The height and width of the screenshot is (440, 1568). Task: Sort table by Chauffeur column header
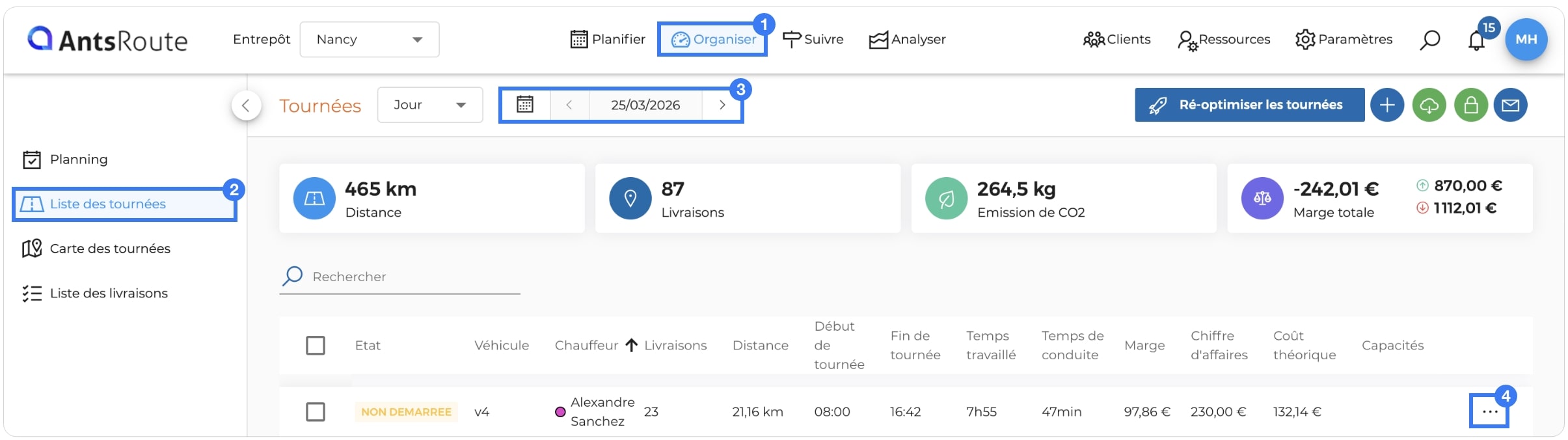pos(586,345)
